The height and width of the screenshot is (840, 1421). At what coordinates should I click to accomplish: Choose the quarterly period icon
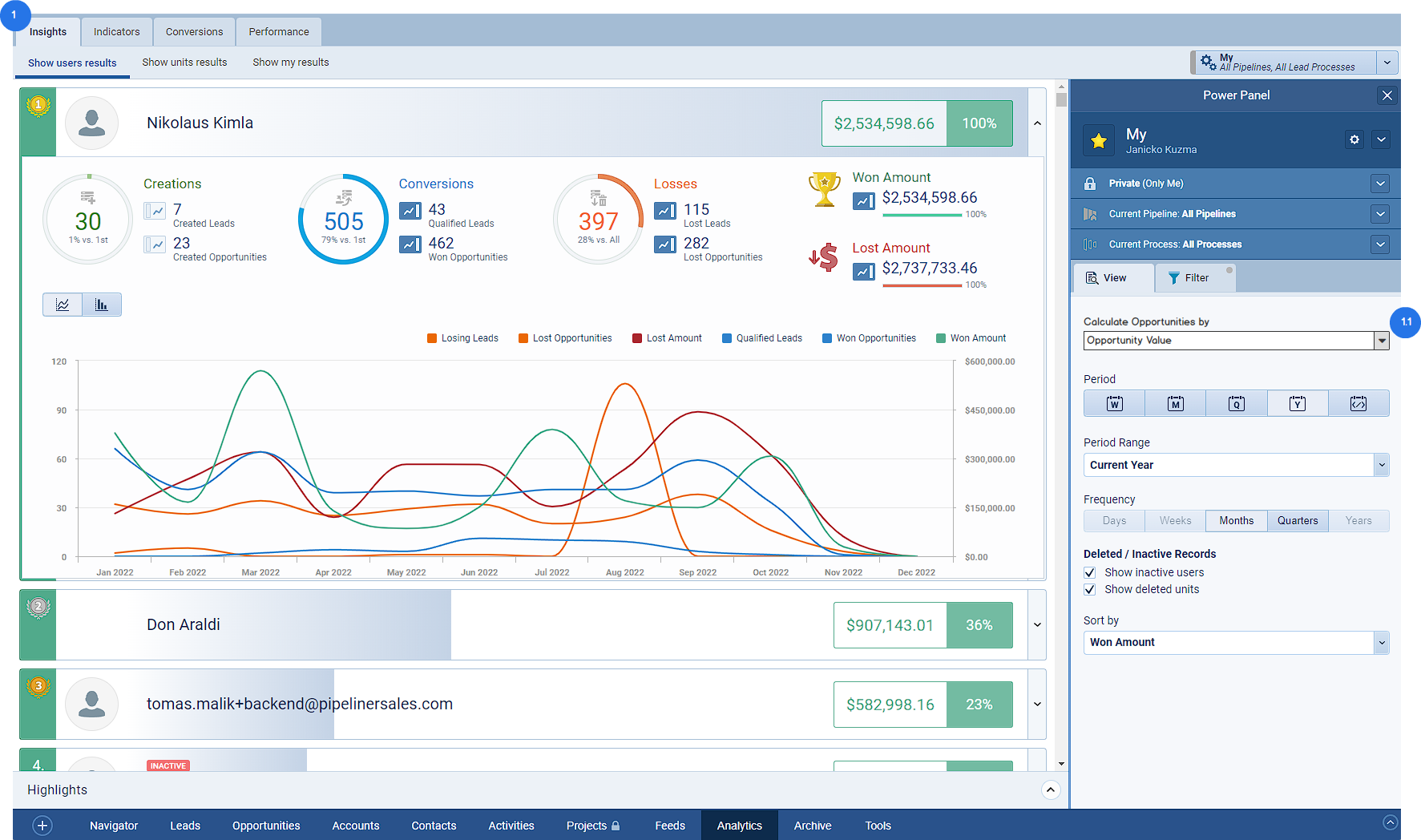point(1236,403)
